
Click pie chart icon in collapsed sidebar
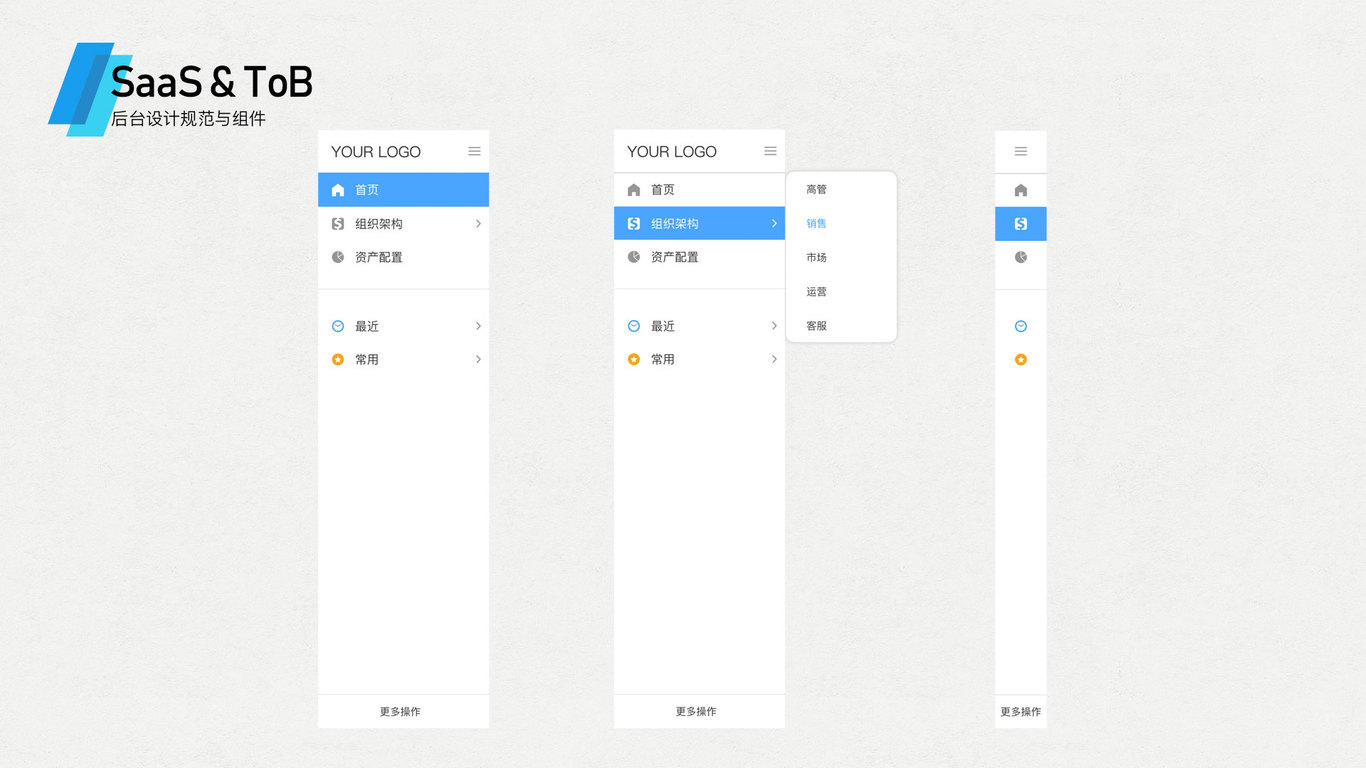(x=1021, y=257)
